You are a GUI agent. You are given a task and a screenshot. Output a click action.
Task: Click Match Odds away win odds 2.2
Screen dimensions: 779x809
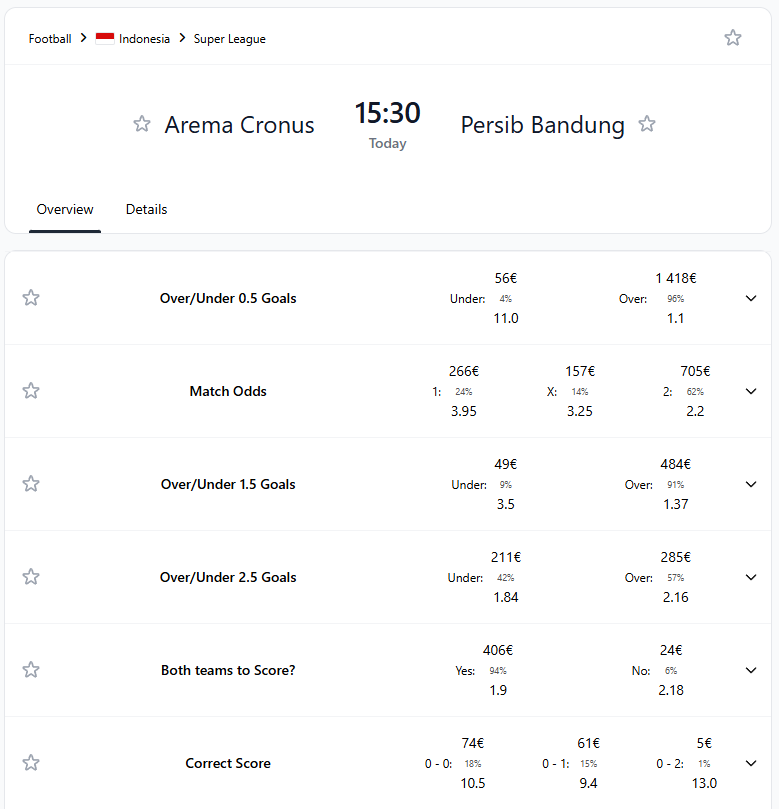tap(695, 411)
